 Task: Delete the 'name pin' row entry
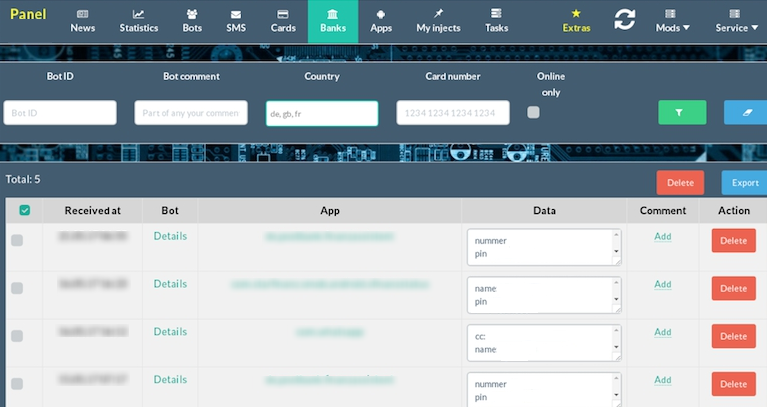[x=734, y=289]
